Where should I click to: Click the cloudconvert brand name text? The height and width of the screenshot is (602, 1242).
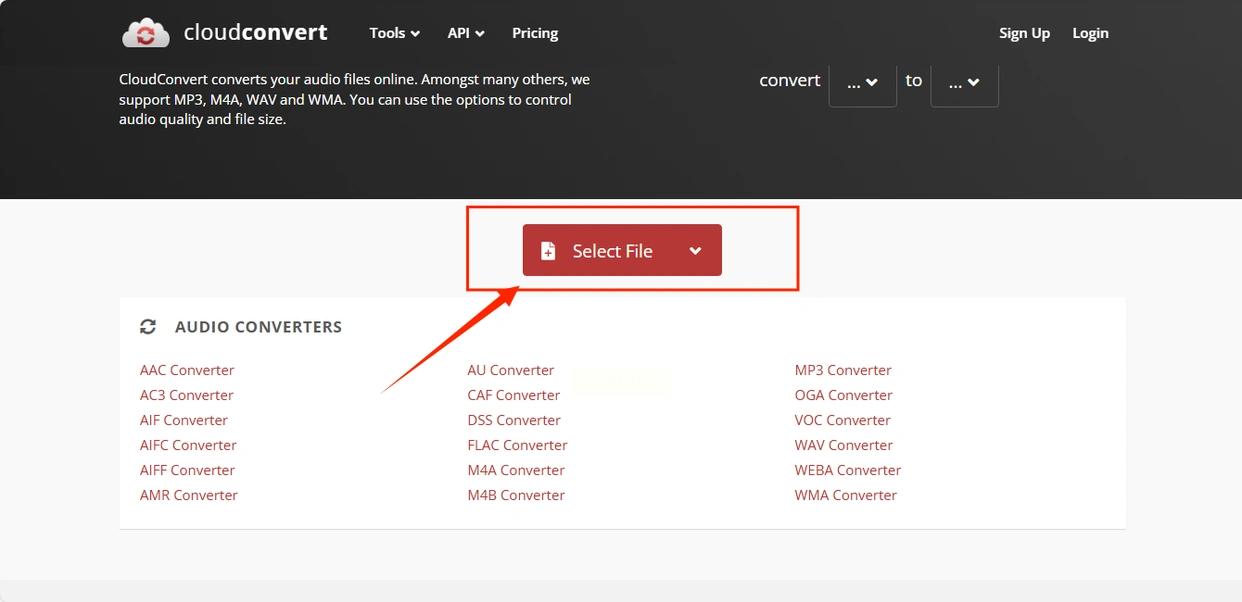pos(256,32)
